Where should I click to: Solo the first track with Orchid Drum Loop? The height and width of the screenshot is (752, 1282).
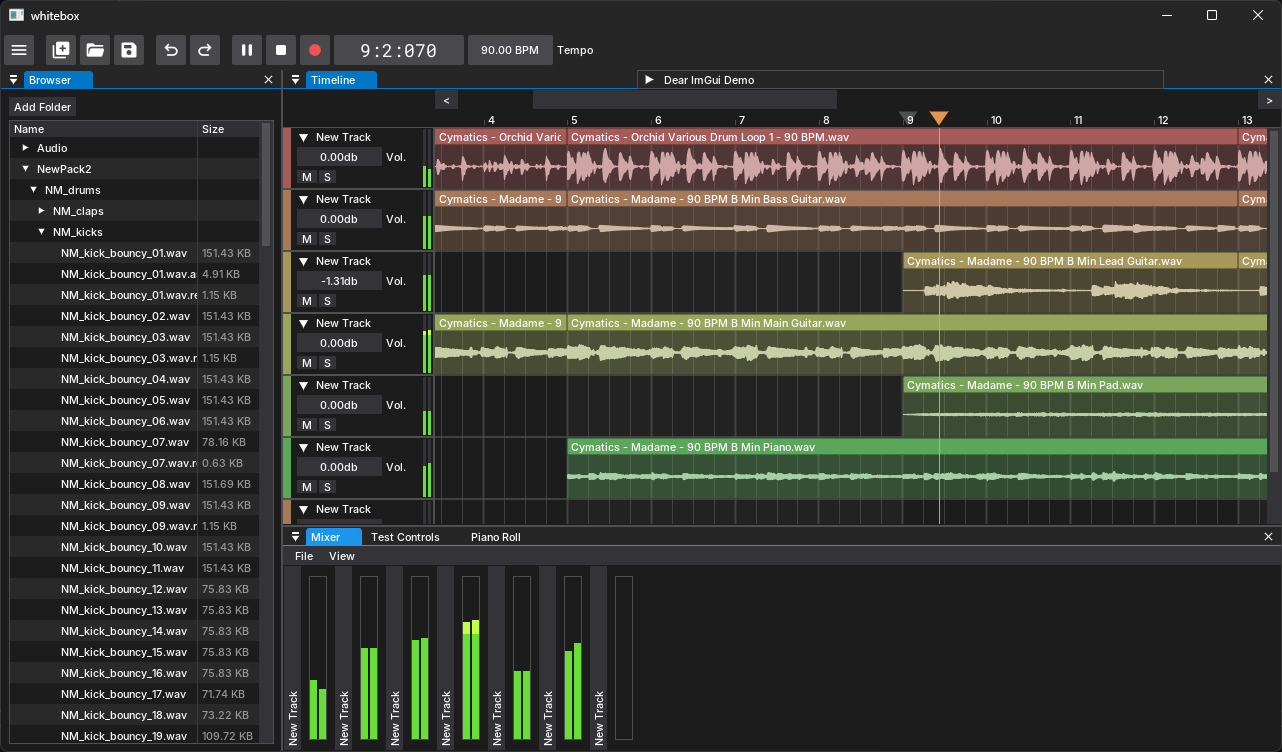pyautogui.click(x=327, y=177)
